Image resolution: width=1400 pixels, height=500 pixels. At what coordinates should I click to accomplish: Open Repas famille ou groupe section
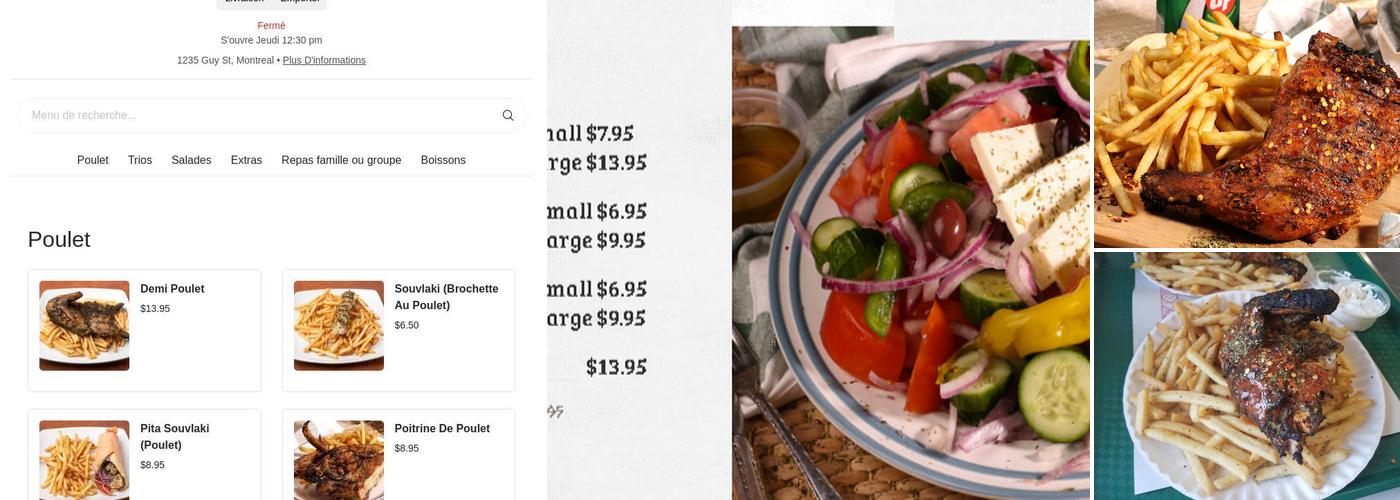[341, 160]
